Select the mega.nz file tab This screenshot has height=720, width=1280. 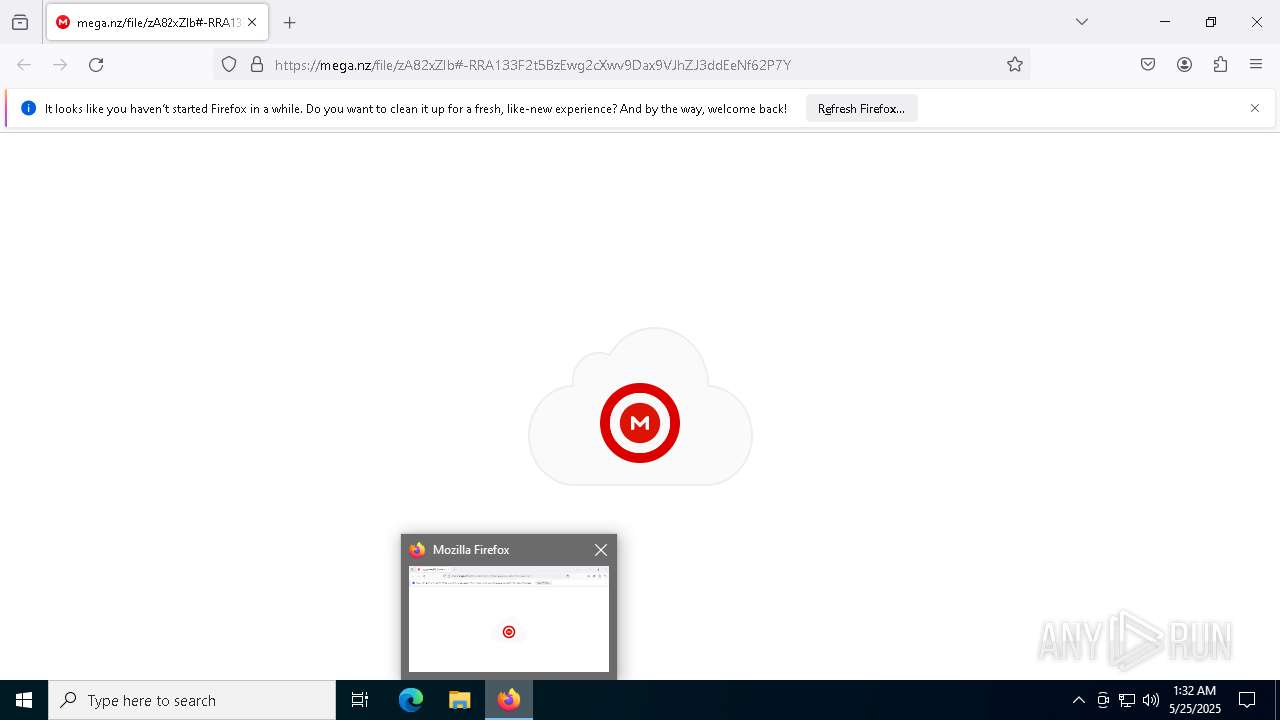click(157, 22)
